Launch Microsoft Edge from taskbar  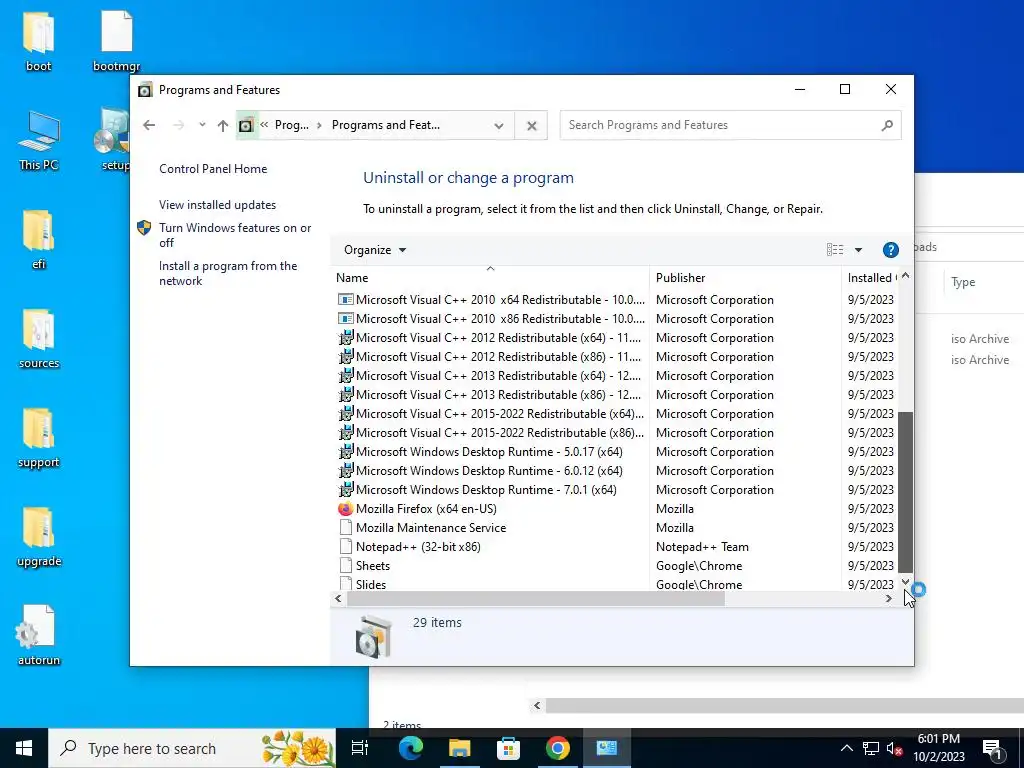click(x=411, y=748)
